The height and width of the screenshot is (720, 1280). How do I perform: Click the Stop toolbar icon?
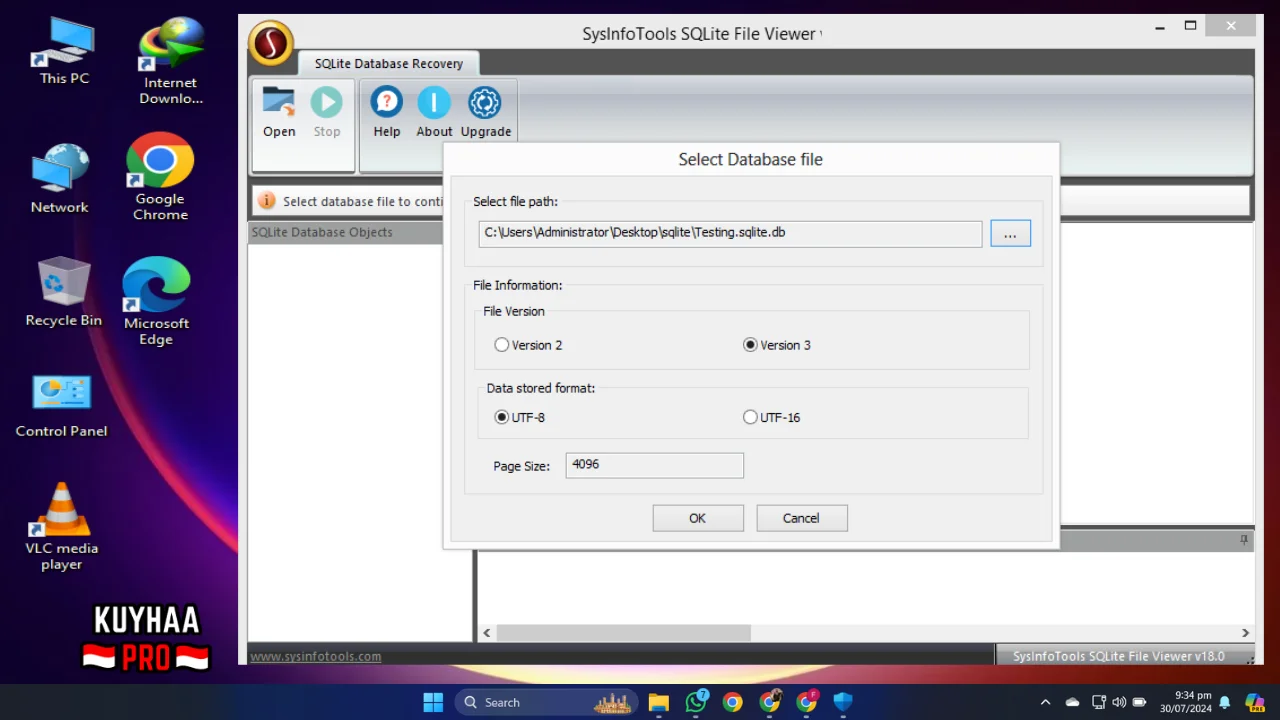pos(327,102)
